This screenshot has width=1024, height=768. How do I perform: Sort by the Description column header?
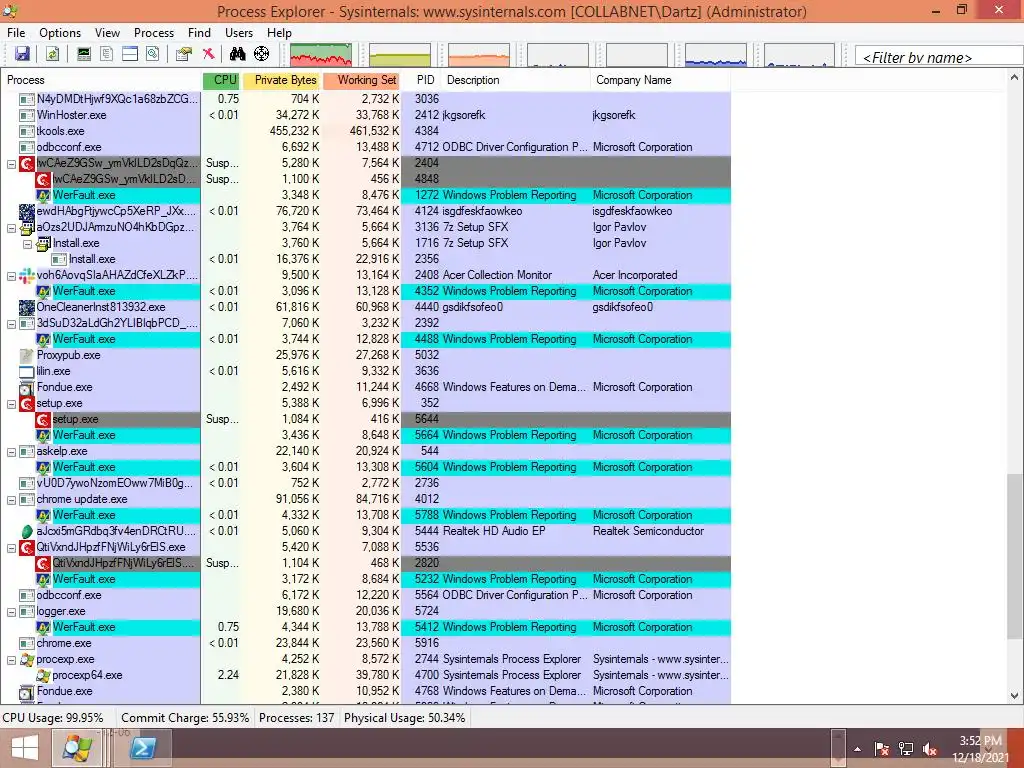pos(516,80)
